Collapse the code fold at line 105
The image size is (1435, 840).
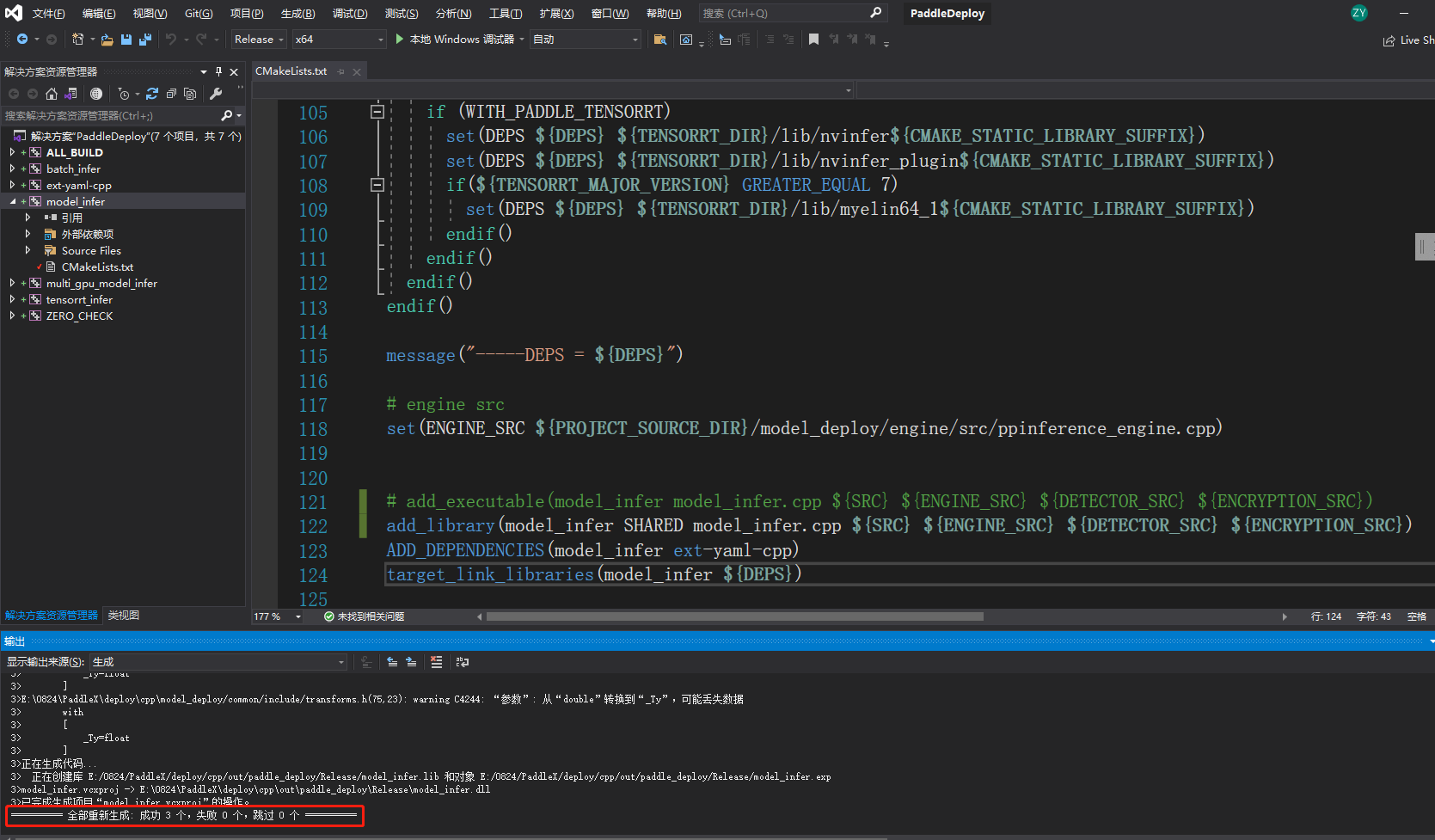(x=377, y=112)
